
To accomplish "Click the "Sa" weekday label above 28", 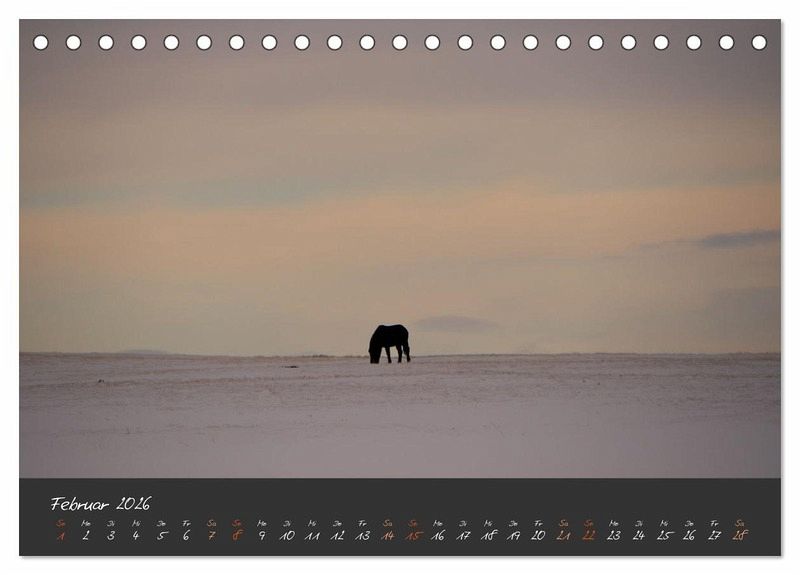I will point(740,523).
